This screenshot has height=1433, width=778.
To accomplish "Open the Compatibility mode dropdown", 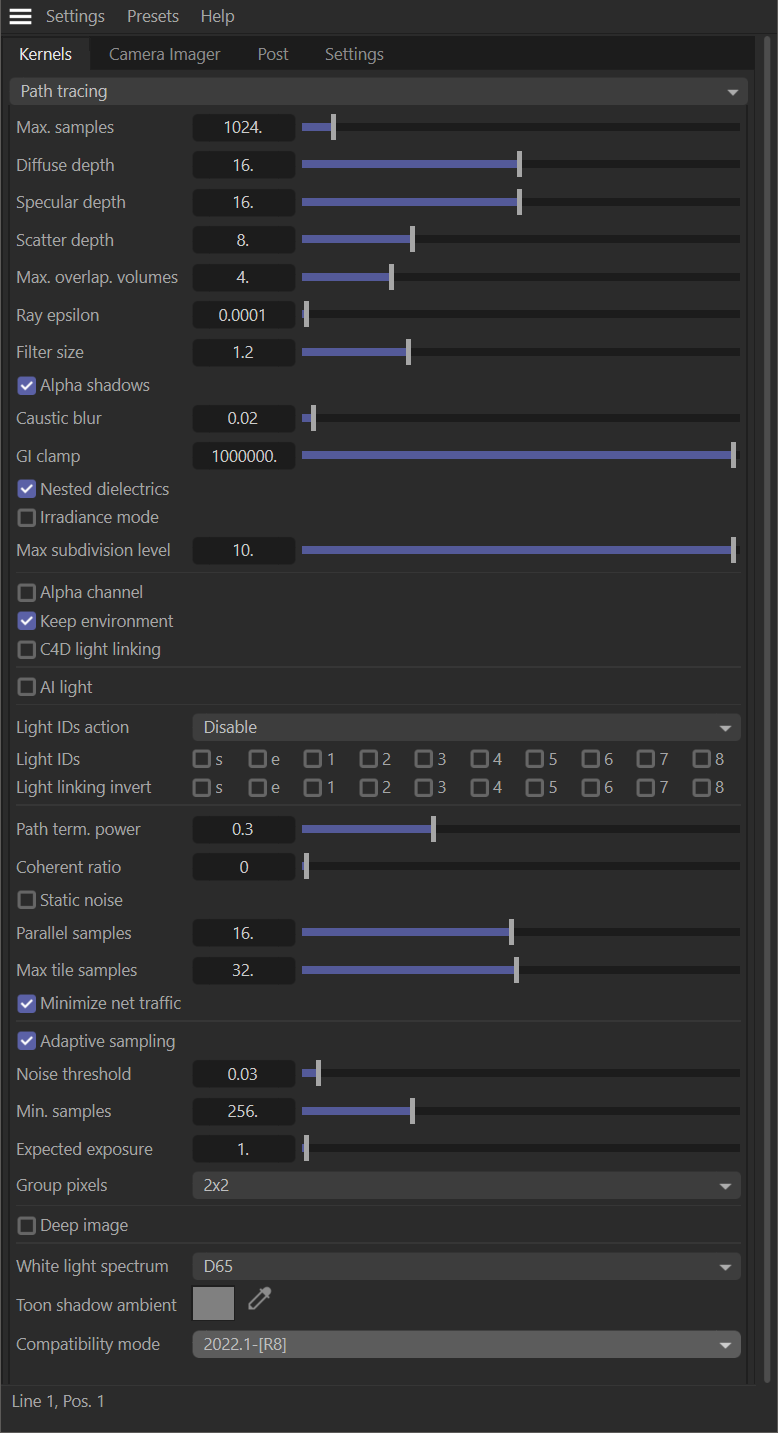I will point(466,1344).
